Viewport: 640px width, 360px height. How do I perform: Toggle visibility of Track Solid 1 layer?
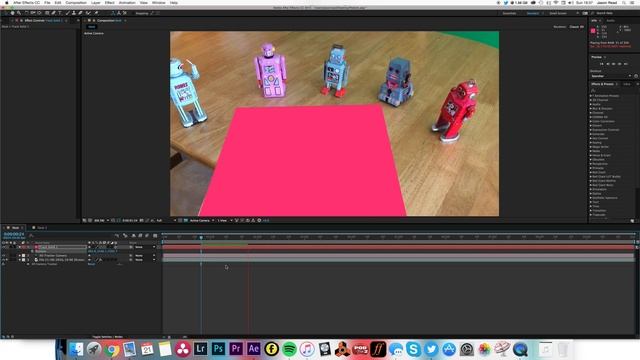click(x=4, y=247)
